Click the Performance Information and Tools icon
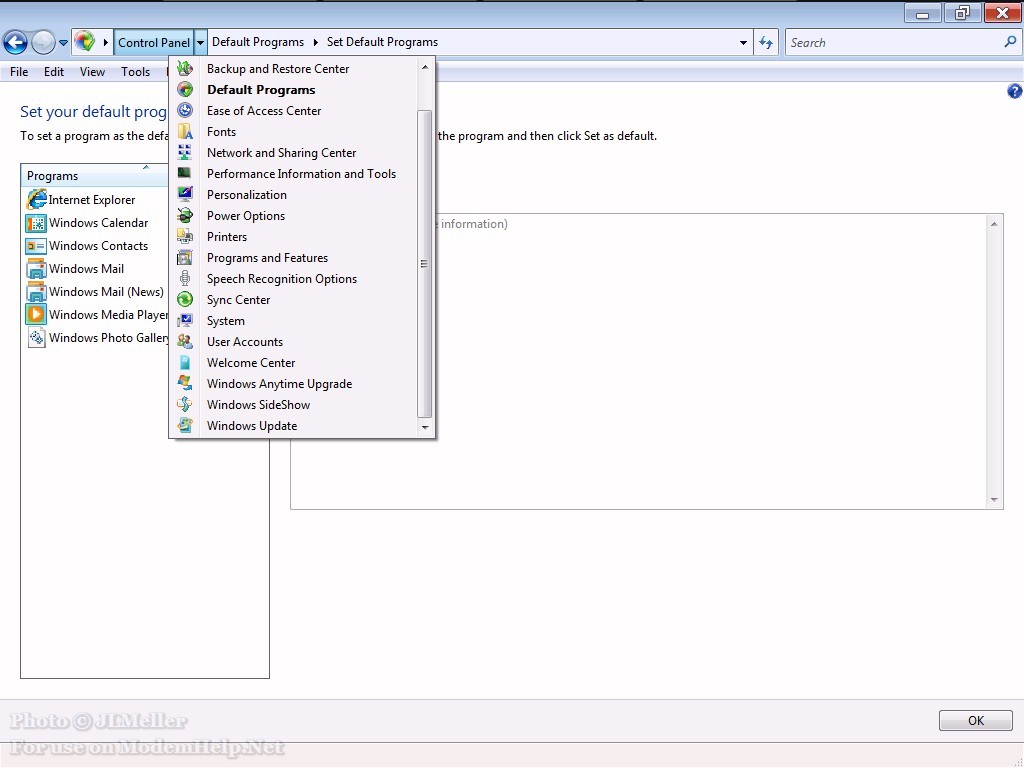 pyautogui.click(x=185, y=173)
